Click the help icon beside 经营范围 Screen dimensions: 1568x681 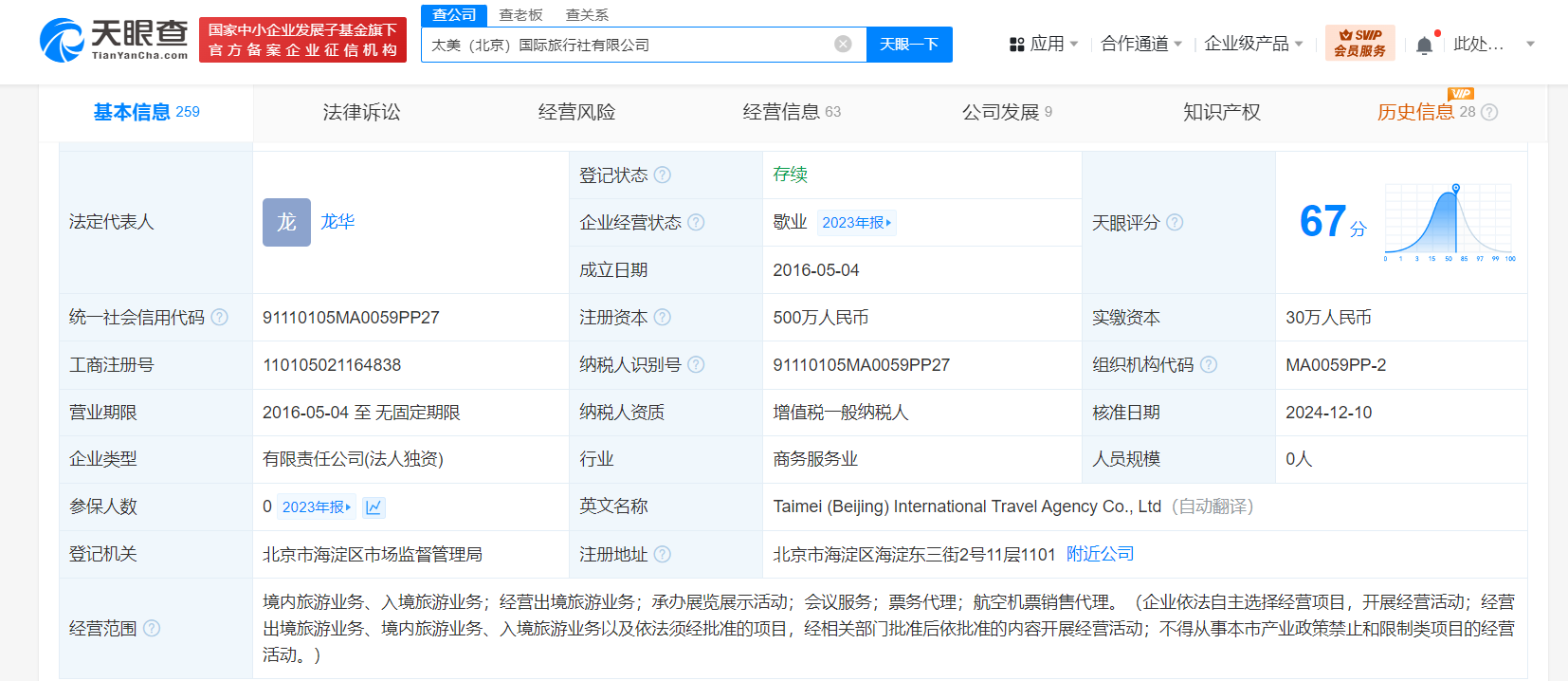(x=152, y=629)
